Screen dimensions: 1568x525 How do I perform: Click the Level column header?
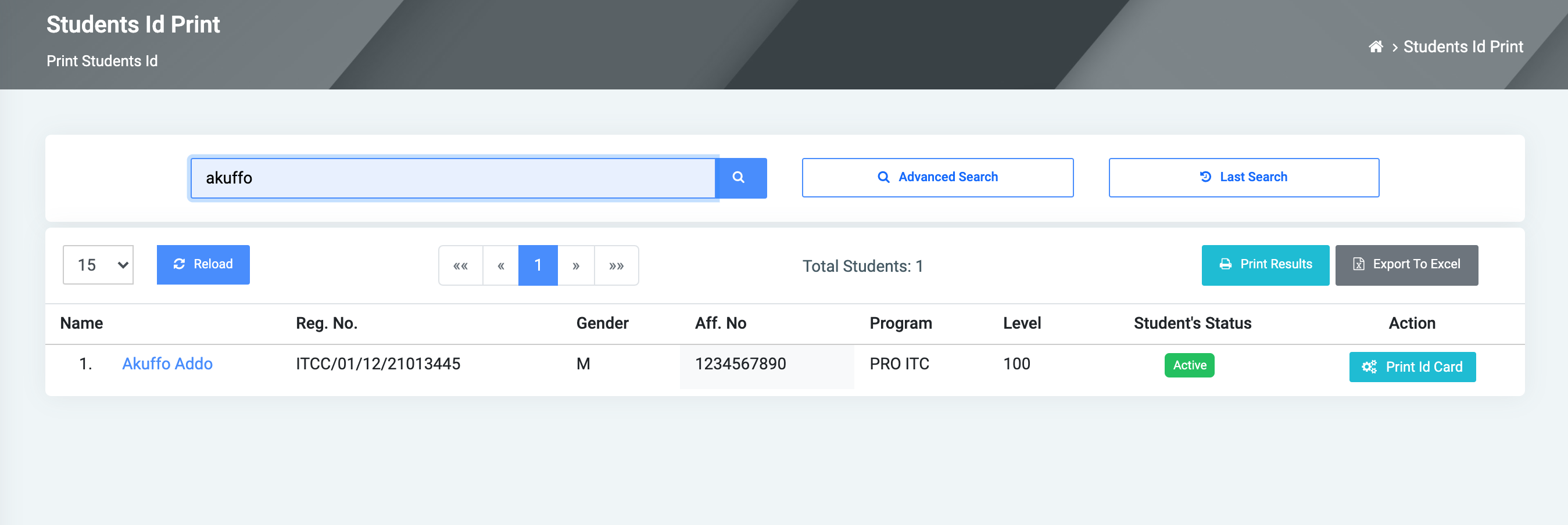pyautogui.click(x=1021, y=323)
